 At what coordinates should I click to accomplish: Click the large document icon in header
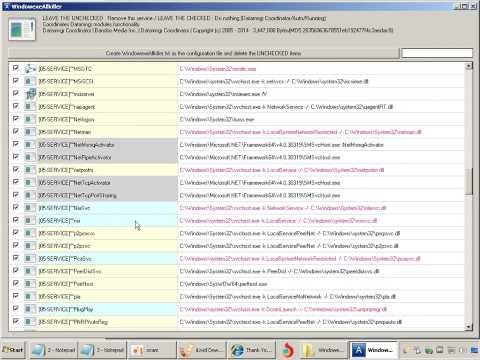tap(22, 30)
